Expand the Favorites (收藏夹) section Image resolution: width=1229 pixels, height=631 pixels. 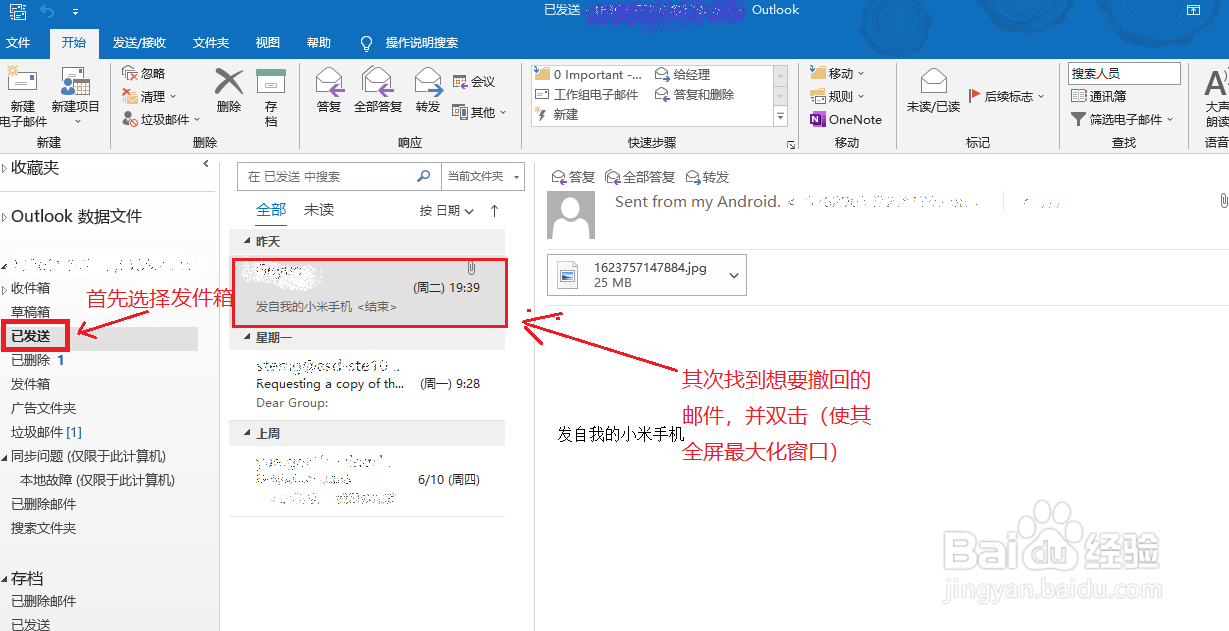tap(5, 169)
